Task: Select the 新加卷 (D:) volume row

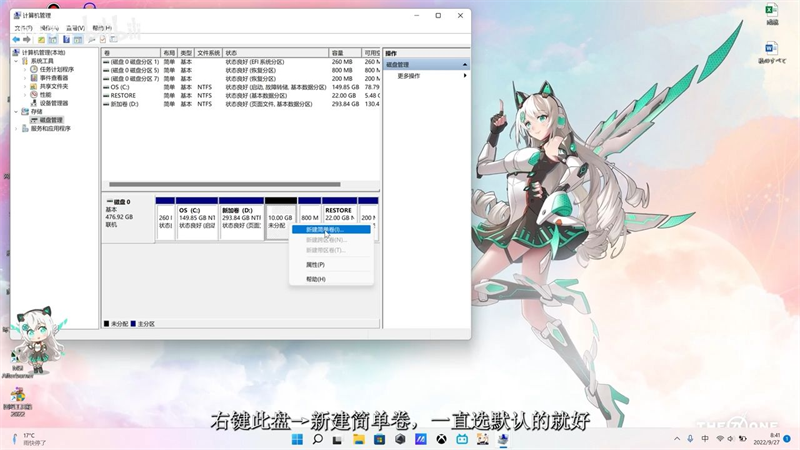Action: pyautogui.click(x=241, y=104)
